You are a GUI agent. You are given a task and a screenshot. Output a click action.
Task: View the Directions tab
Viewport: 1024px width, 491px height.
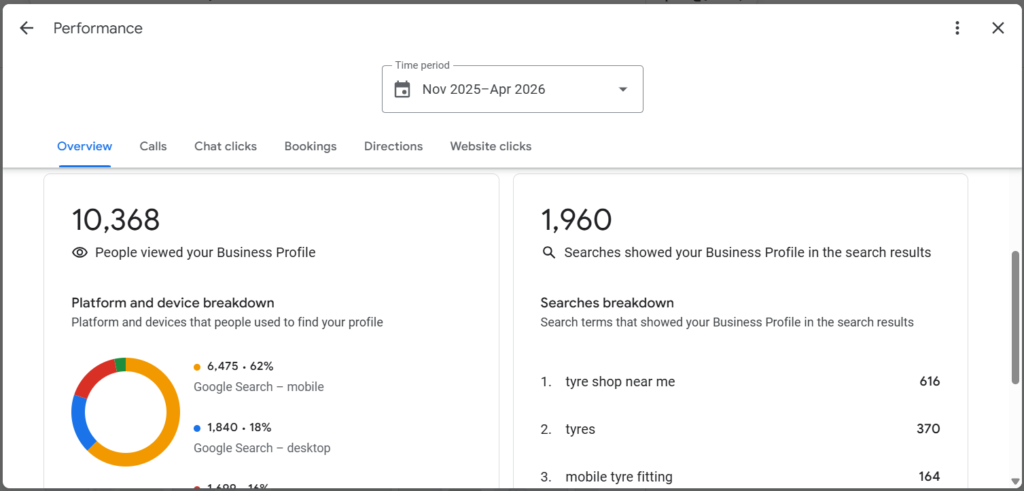pyautogui.click(x=393, y=146)
